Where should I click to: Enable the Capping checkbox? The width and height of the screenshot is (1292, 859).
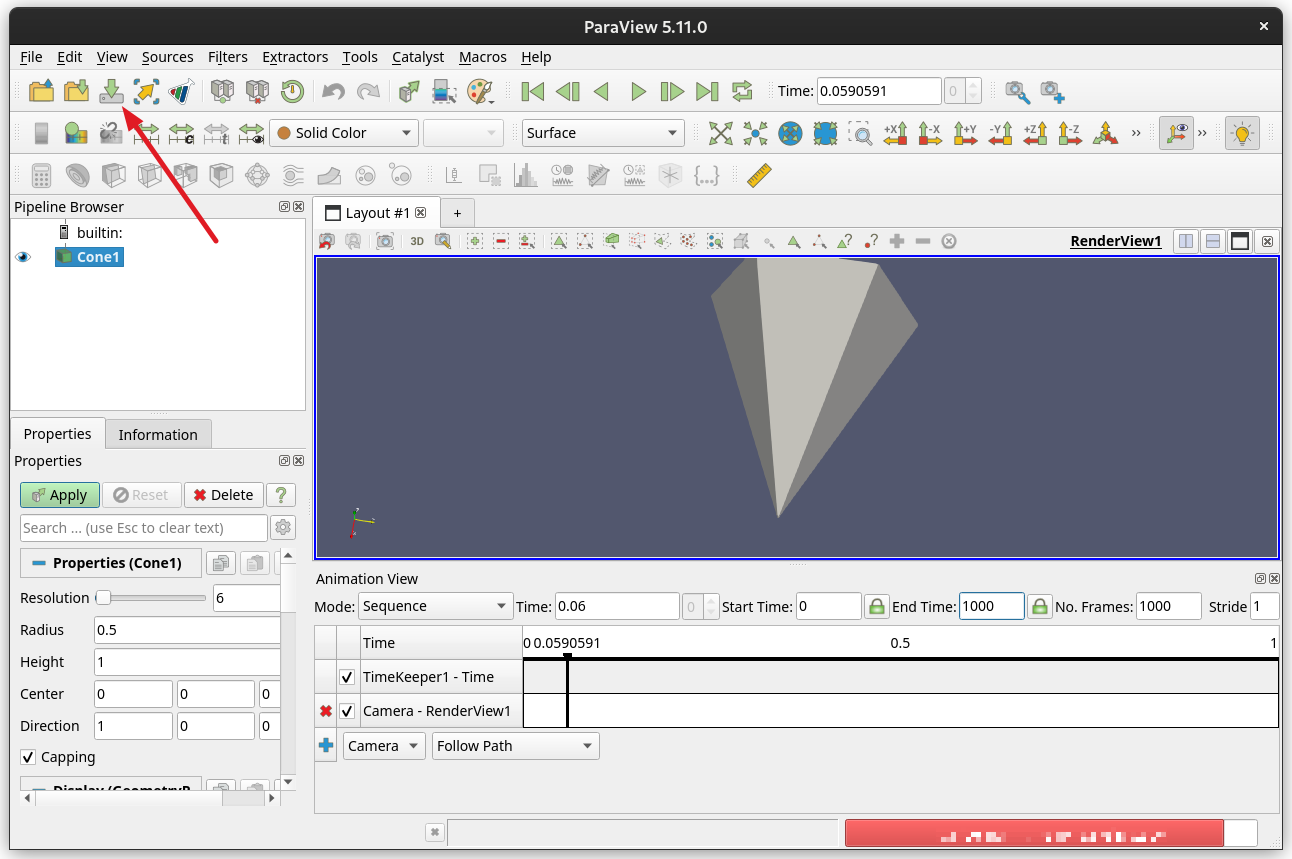(x=28, y=757)
